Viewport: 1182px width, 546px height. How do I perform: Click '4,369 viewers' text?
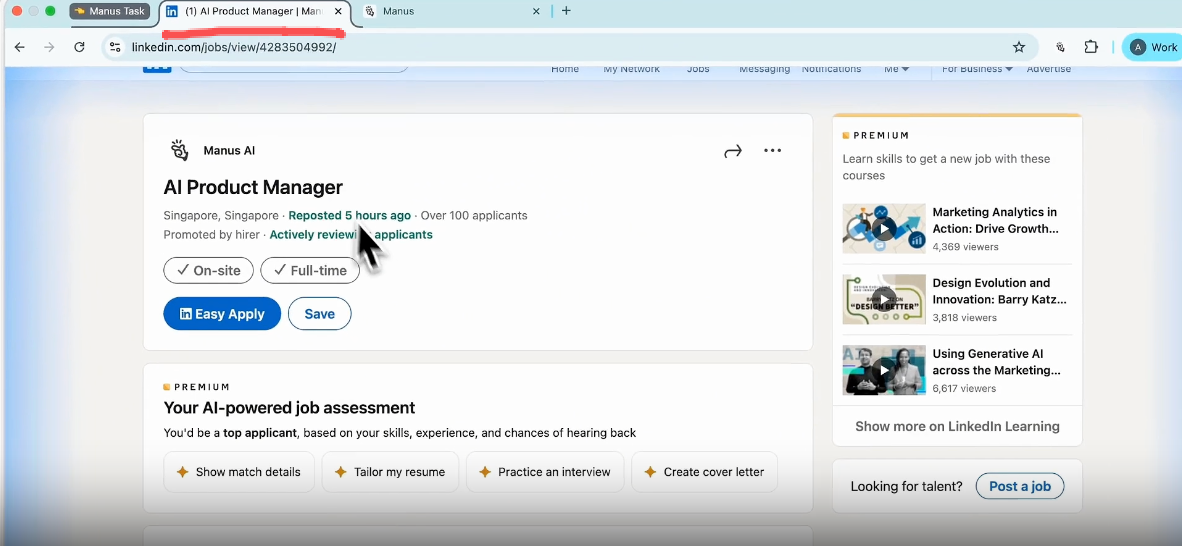(x=966, y=247)
